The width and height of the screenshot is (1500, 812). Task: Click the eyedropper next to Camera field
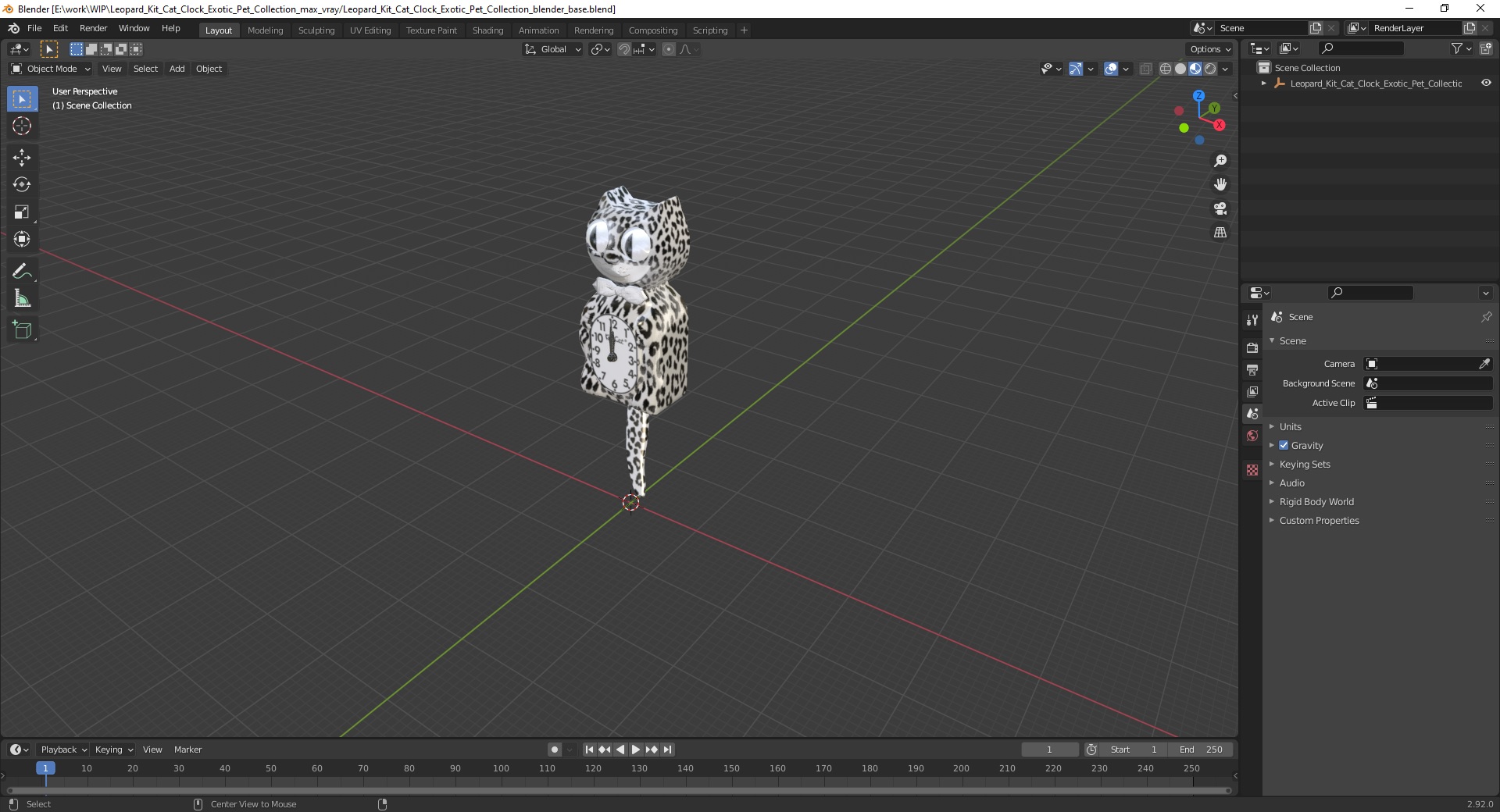pyautogui.click(x=1484, y=364)
